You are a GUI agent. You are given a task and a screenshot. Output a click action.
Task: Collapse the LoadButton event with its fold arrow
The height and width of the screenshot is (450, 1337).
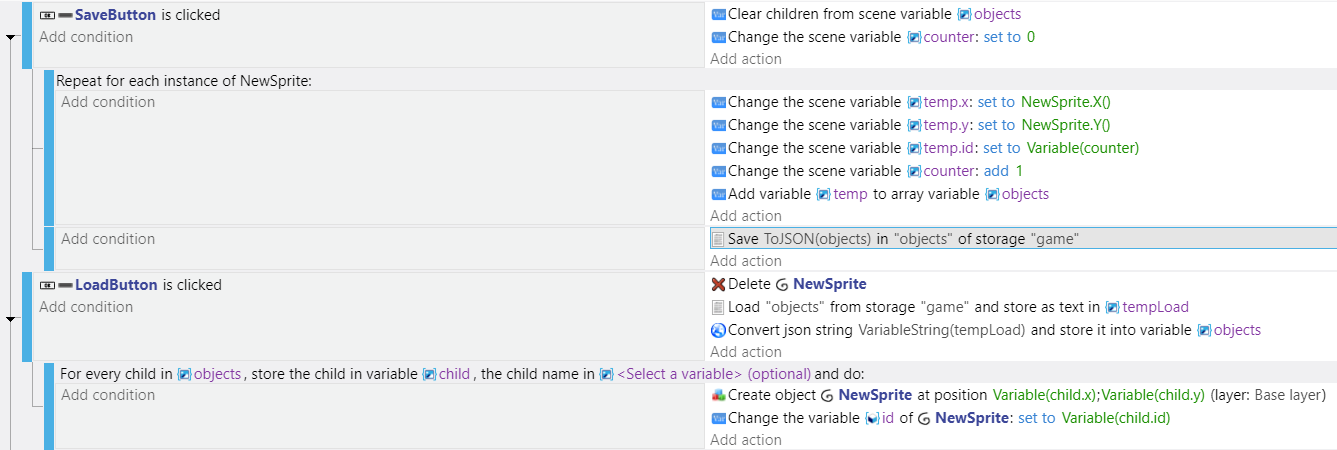pyautogui.click(x=11, y=319)
